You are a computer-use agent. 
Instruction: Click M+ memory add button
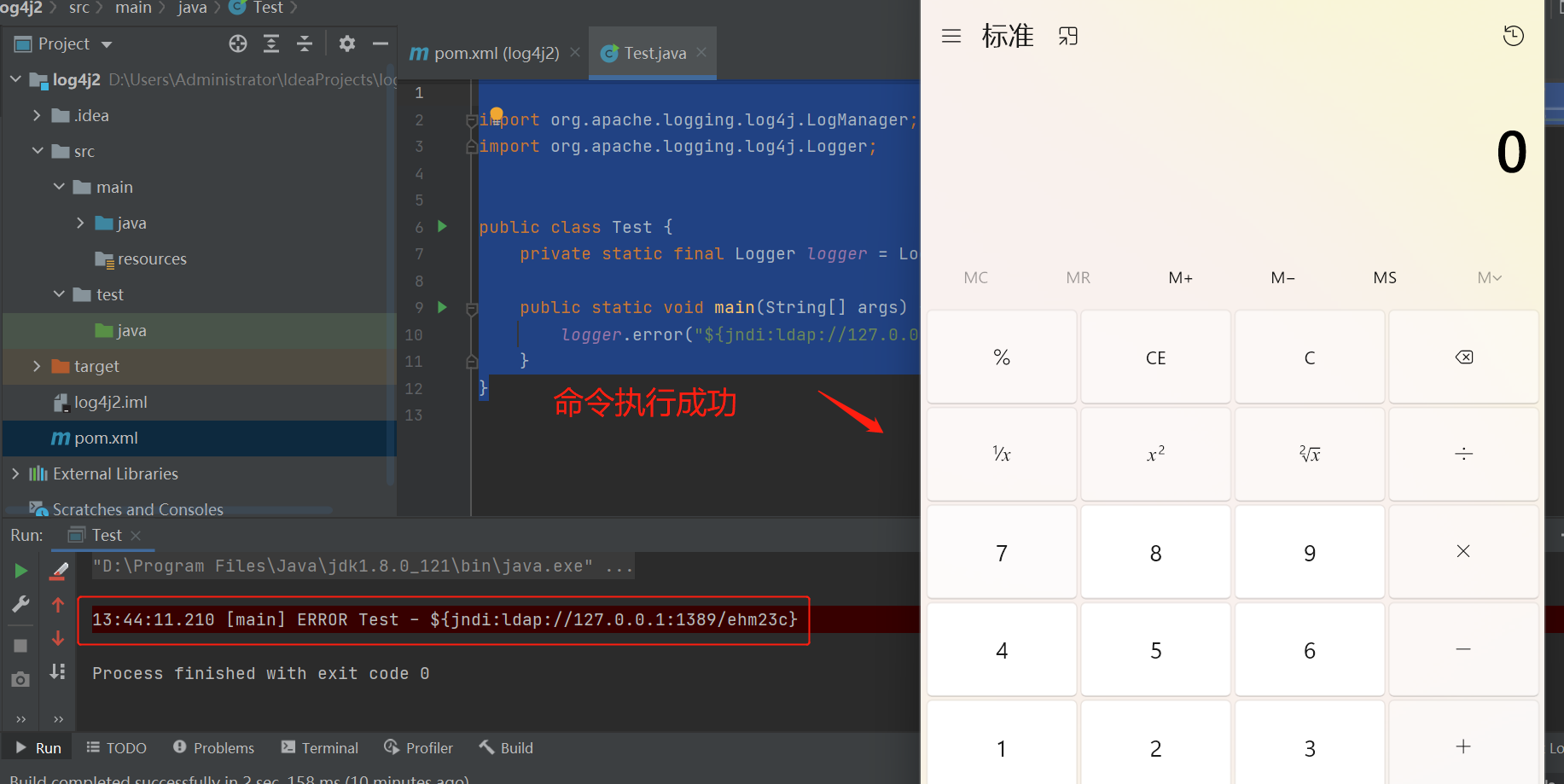(1181, 277)
